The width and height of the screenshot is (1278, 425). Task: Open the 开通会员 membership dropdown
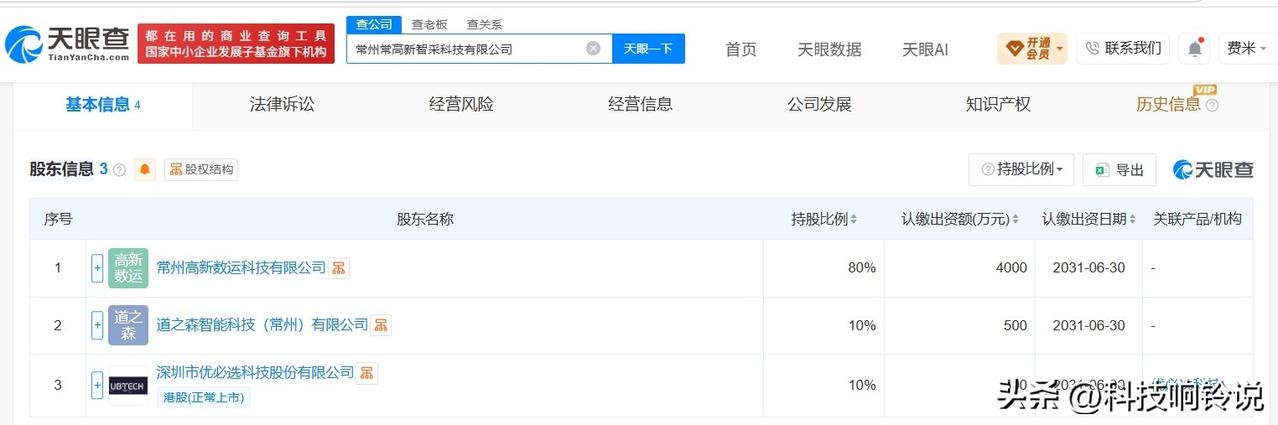click(x=1032, y=48)
